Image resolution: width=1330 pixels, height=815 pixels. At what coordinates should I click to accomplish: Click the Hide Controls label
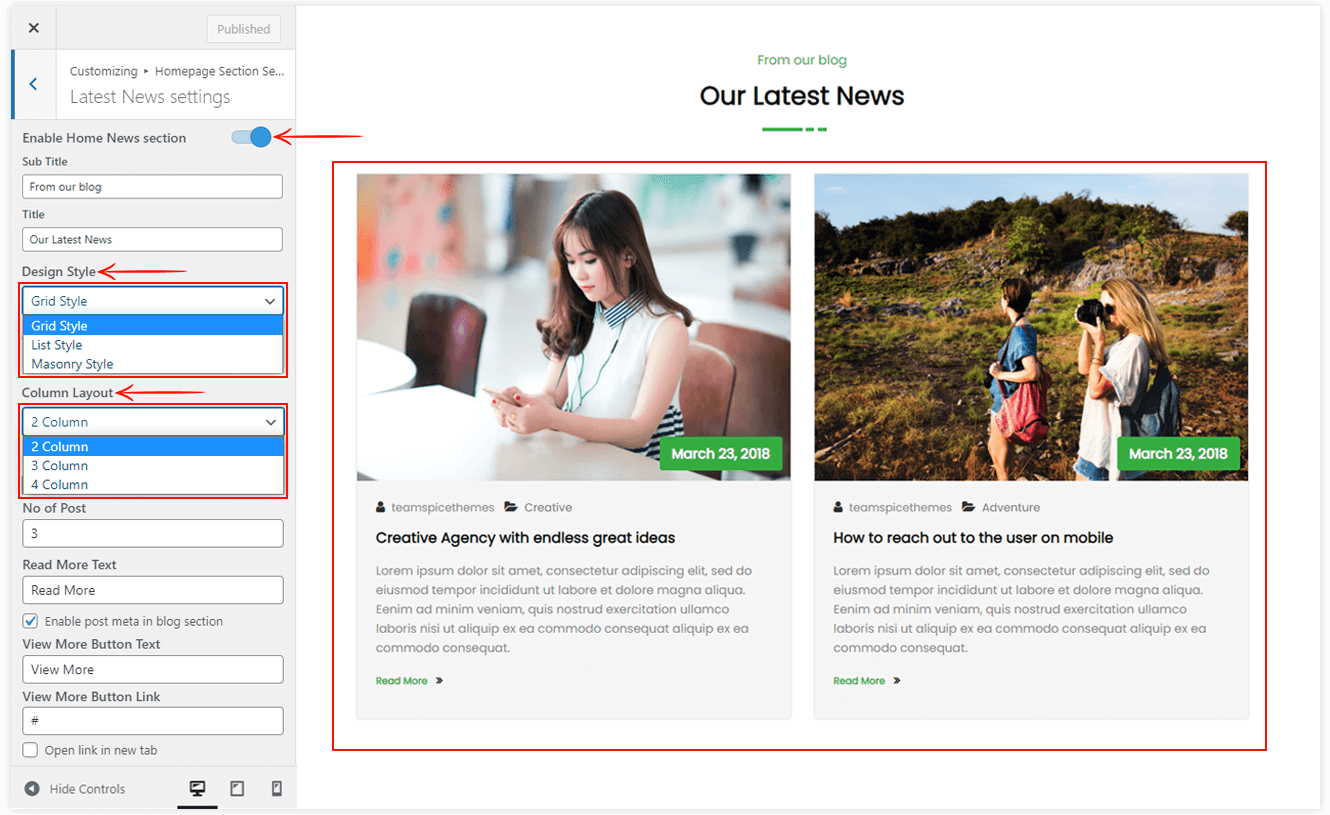pos(88,789)
